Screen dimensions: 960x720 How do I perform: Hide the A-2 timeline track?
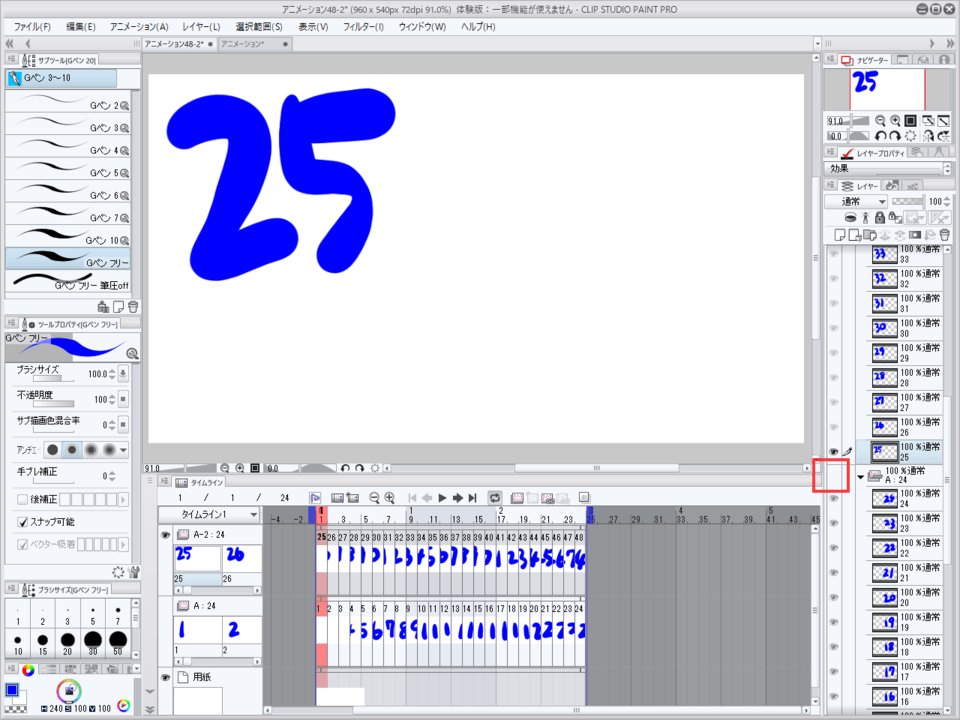[x=166, y=536]
